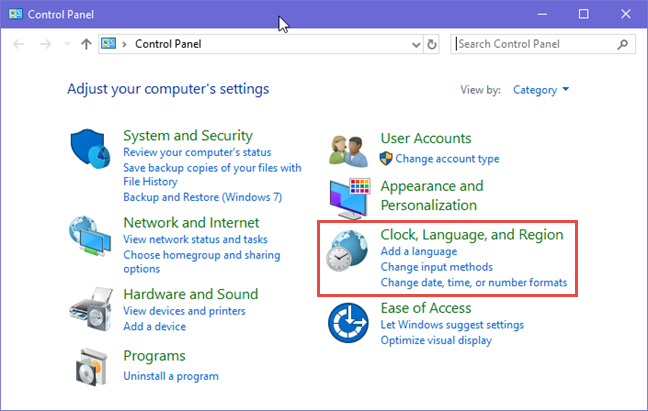This screenshot has height=411, width=648.
Task: Open the Appearance and Personalization monitor icon
Action: point(349,196)
